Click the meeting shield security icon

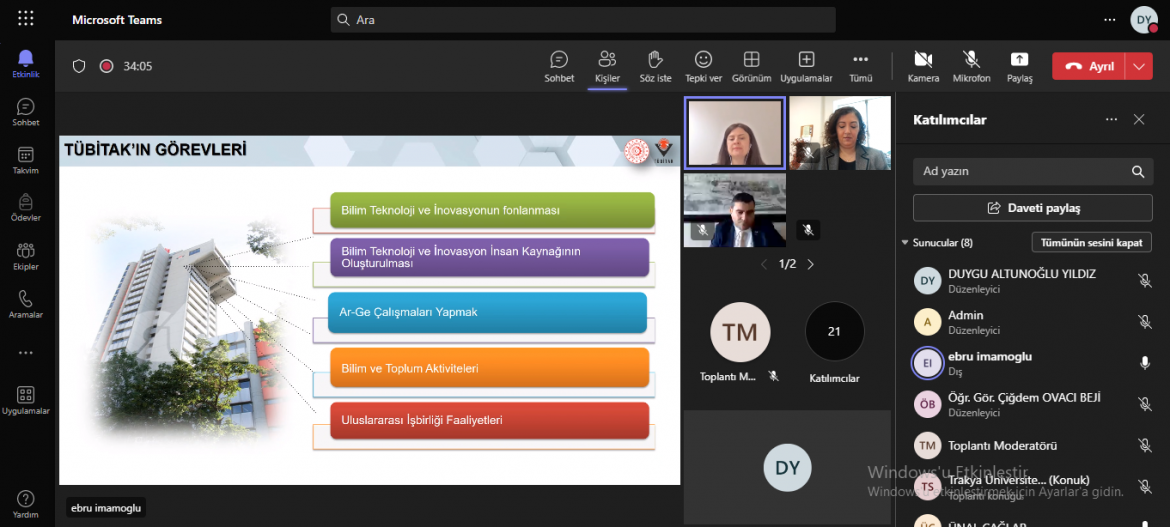(x=79, y=66)
